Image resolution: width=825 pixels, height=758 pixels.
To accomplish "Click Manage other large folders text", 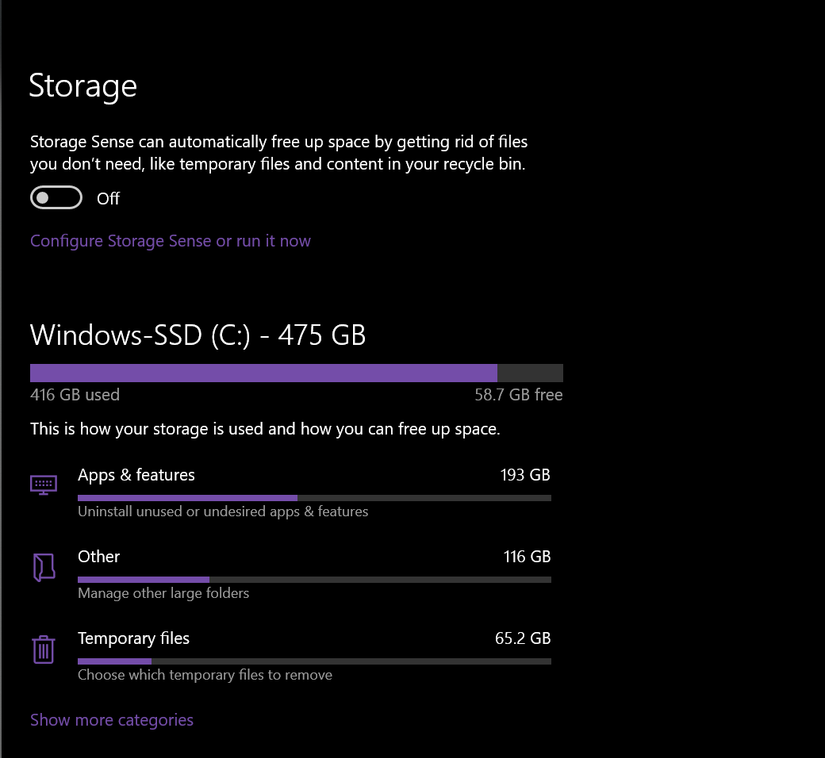I will (163, 593).
